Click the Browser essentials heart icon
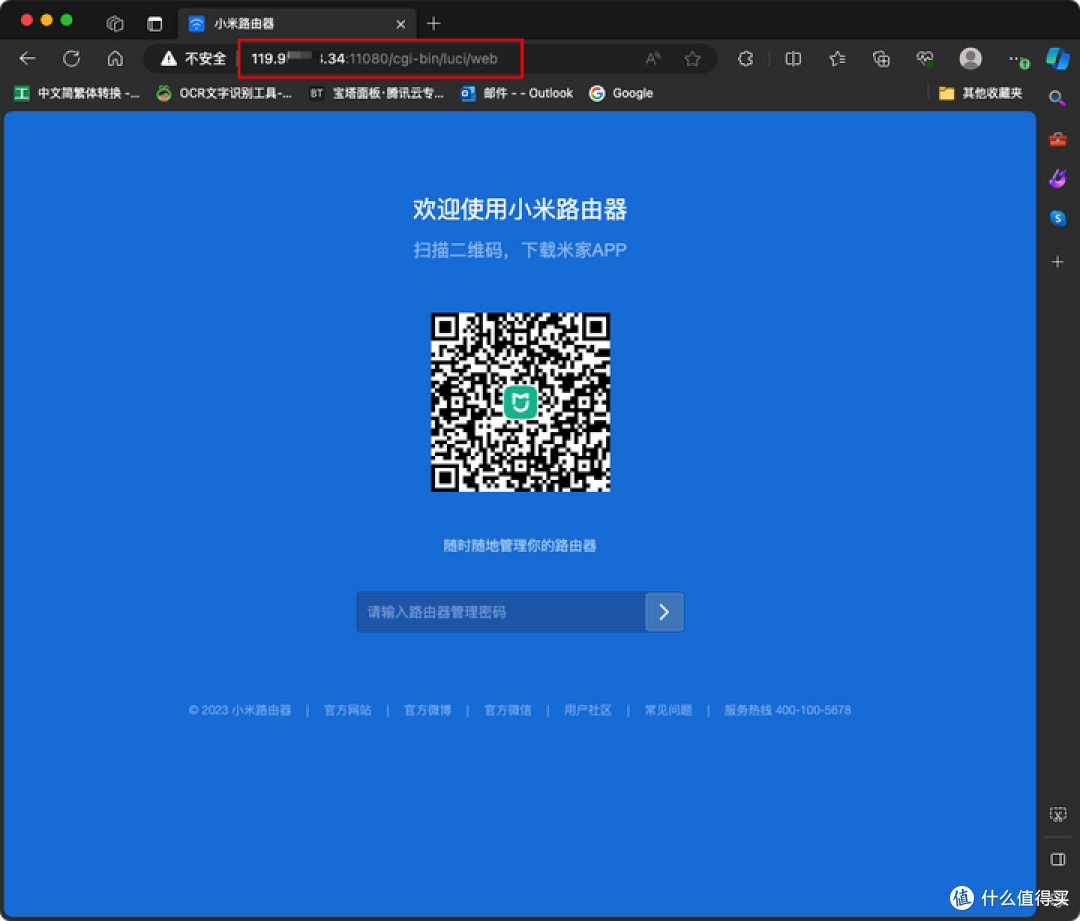 coord(925,58)
